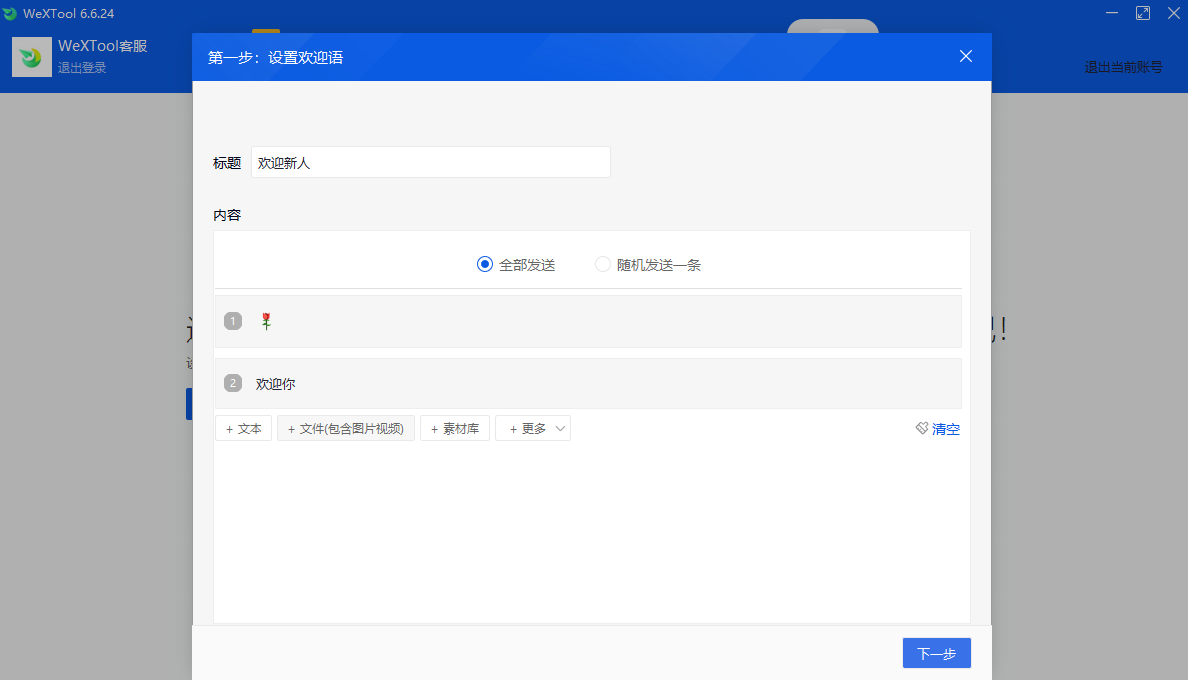The image size is (1188, 680).
Task: Open the 素材库 material library
Action: tap(455, 429)
